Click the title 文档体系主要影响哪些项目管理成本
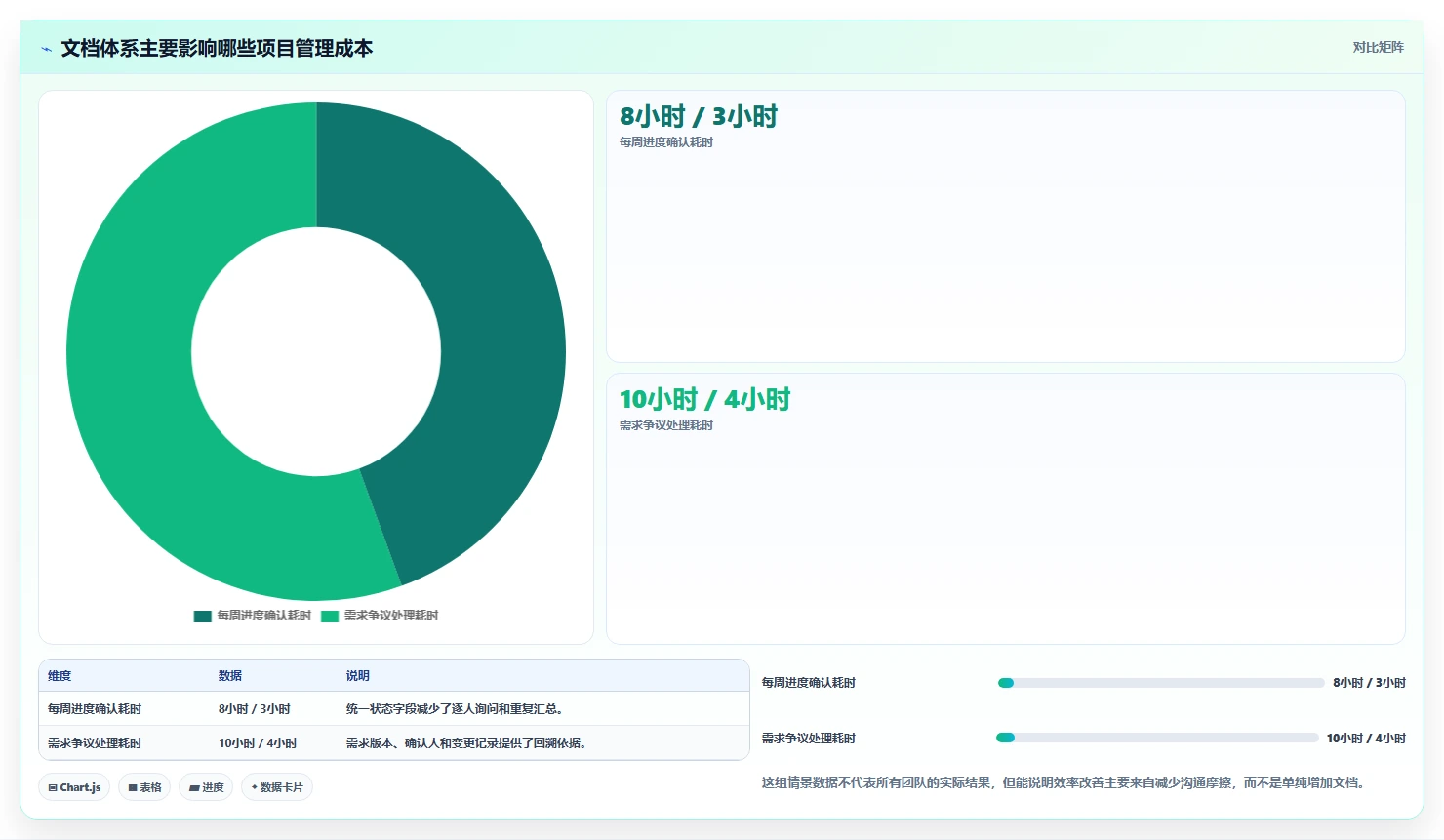Image resolution: width=1444 pixels, height=840 pixels. (x=217, y=49)
